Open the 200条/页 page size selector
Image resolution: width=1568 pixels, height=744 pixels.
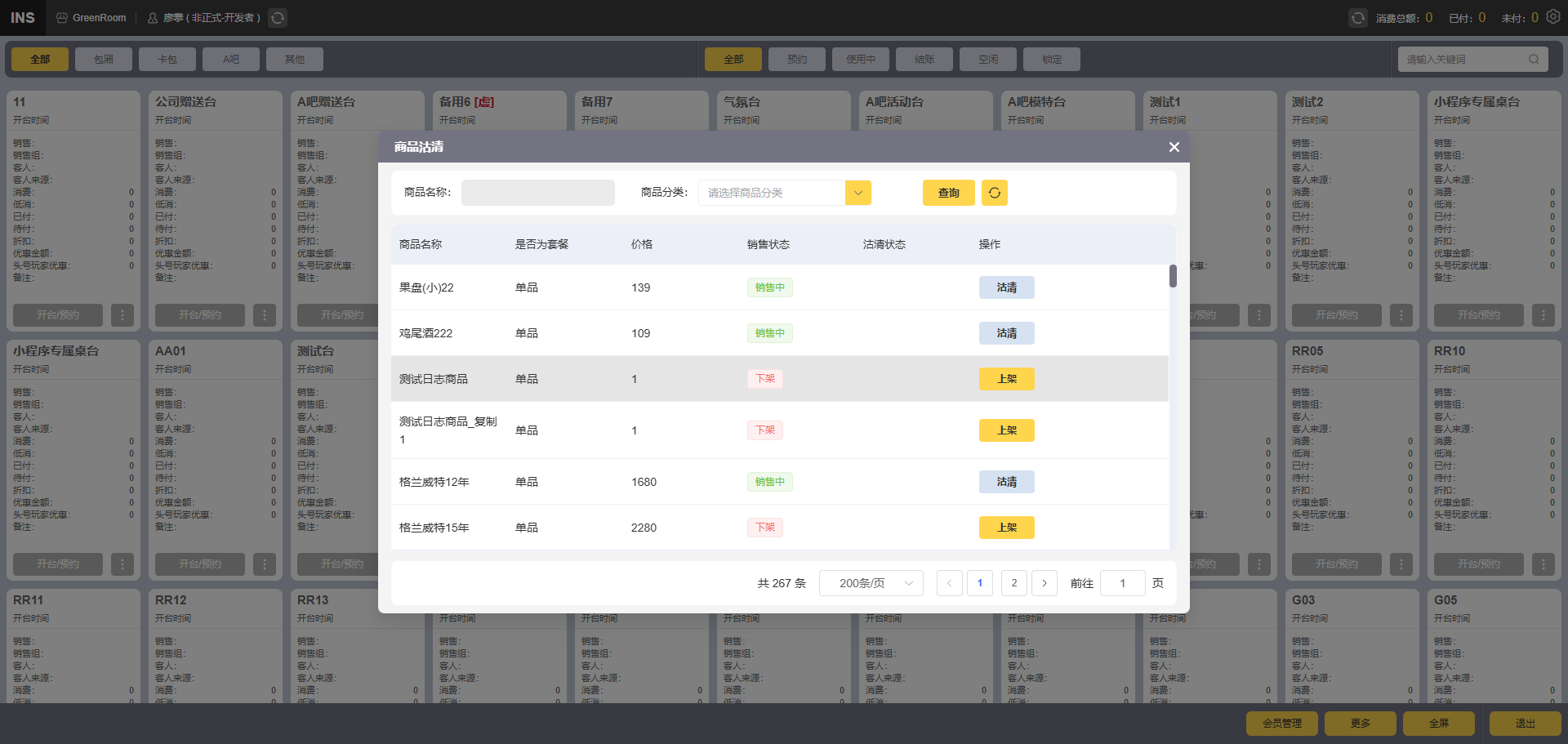[871, 583]
